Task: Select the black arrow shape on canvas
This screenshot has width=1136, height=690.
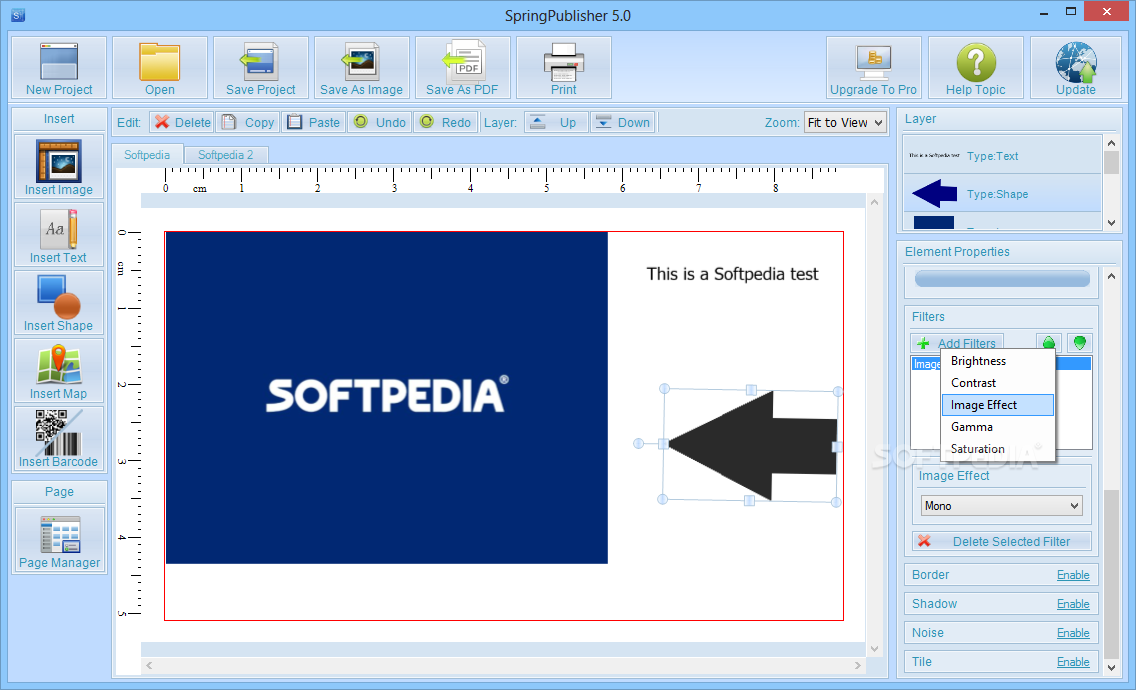Action: [x=751, y=445]
